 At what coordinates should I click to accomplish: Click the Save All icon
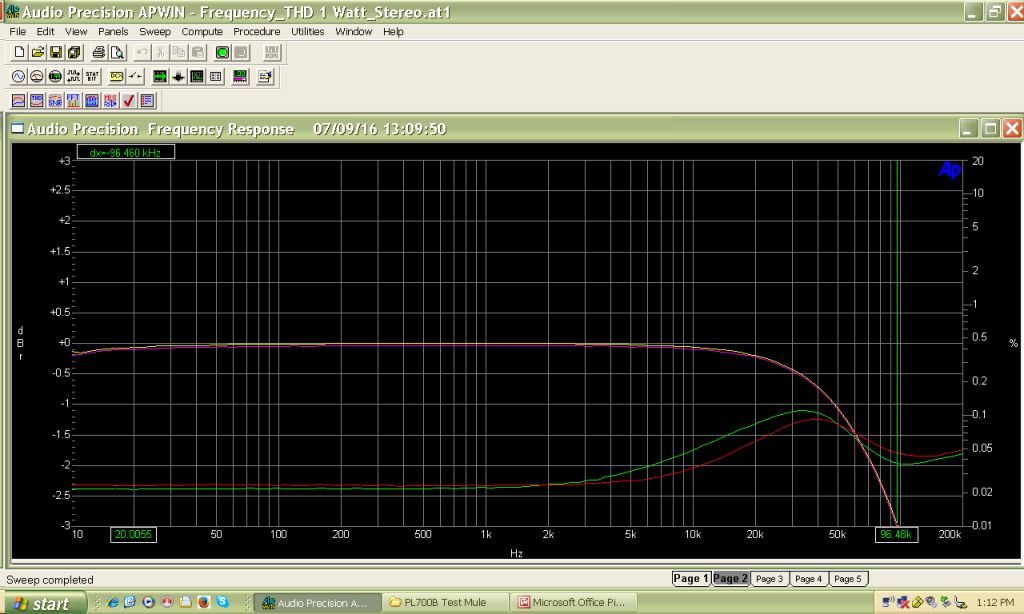[x=74, y=52]
